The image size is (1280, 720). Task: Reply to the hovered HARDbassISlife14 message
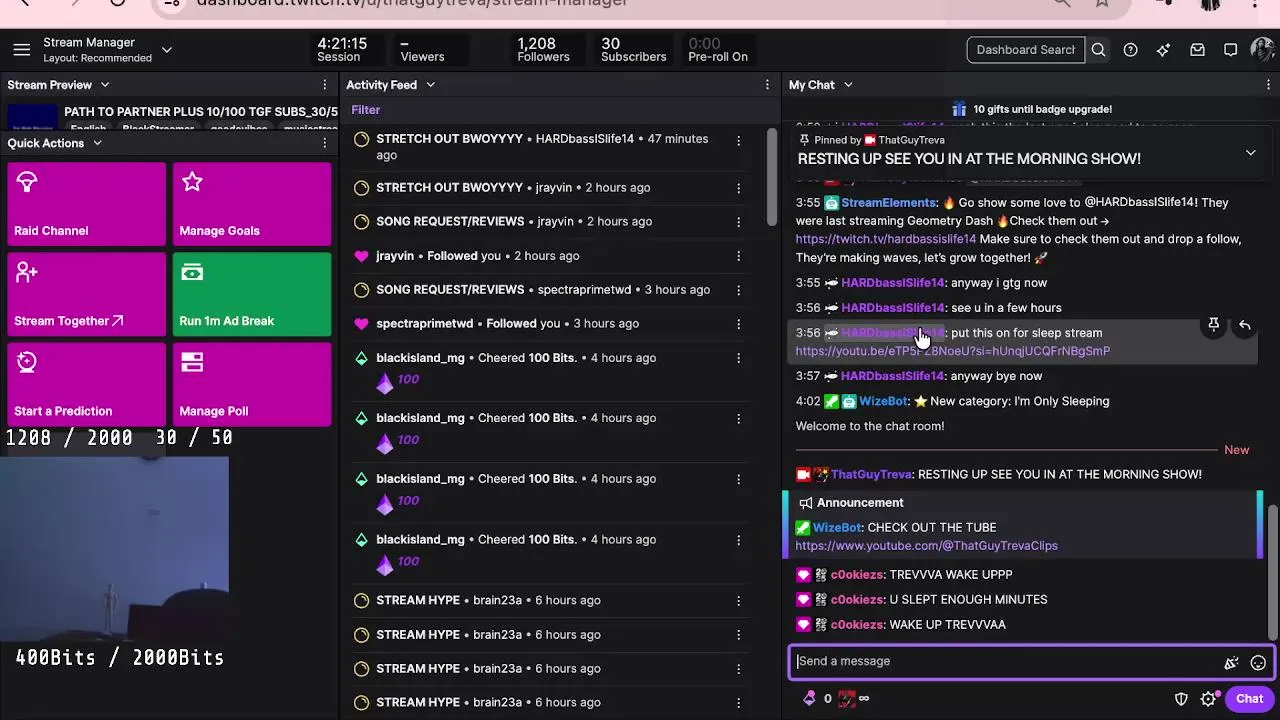[x=1245, y=325]
